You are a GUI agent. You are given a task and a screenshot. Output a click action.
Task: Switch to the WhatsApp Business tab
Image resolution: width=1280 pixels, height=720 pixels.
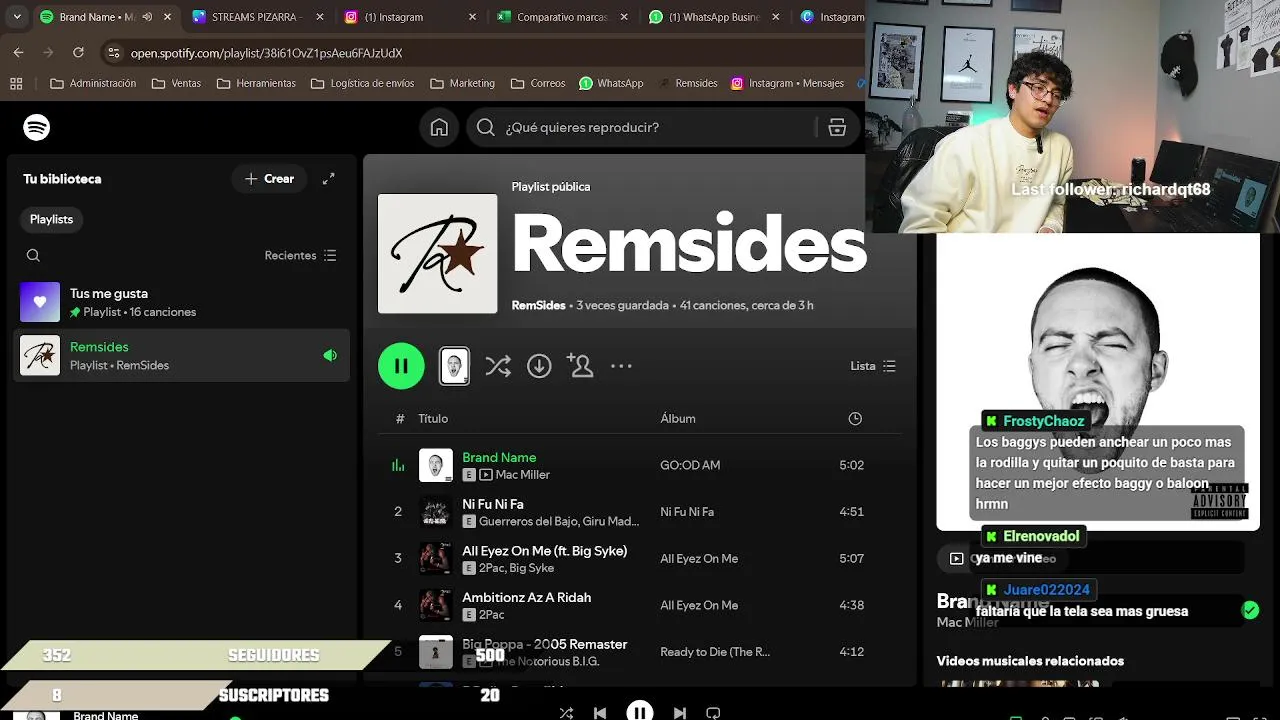(x=714, y=17)
